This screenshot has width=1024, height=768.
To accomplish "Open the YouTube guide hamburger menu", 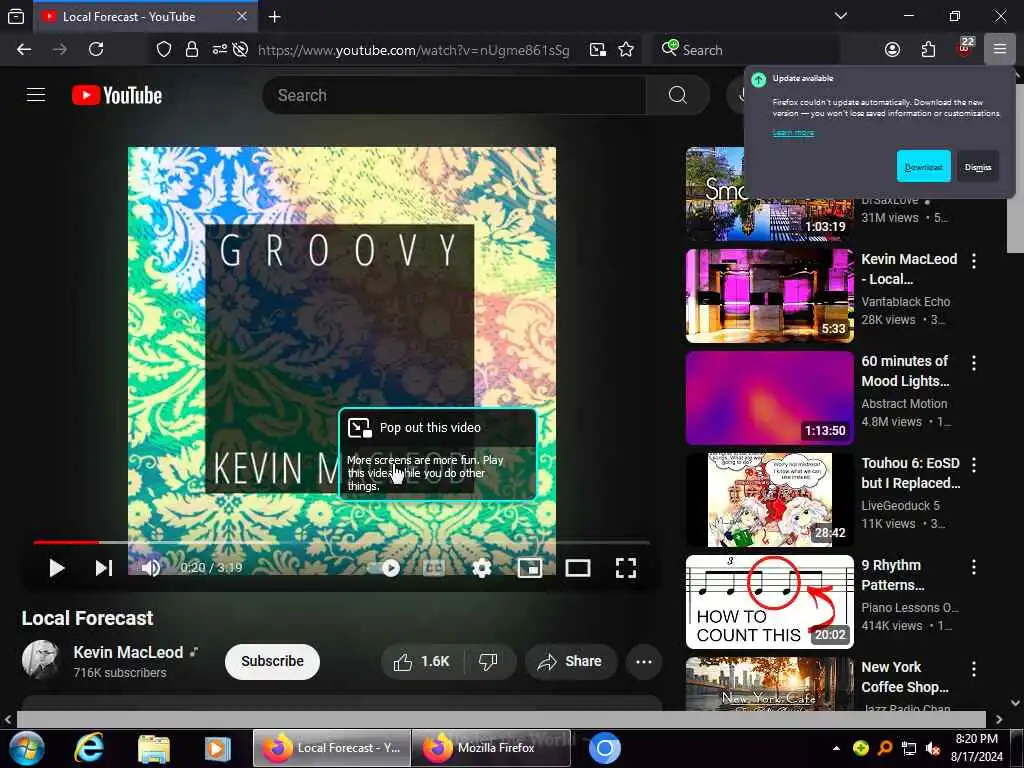I will [x=36, y=95].
